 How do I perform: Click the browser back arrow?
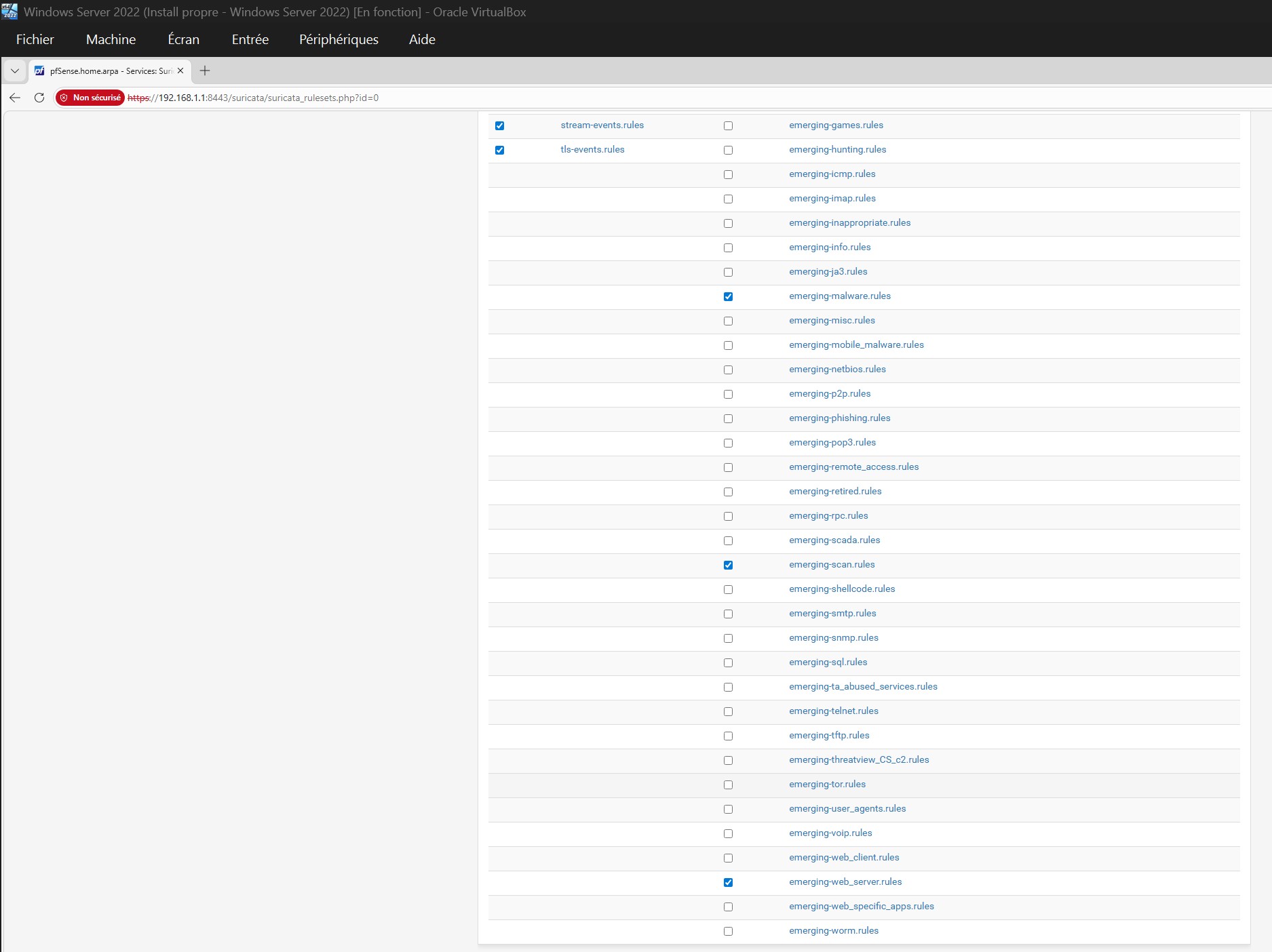coord(15,98)
